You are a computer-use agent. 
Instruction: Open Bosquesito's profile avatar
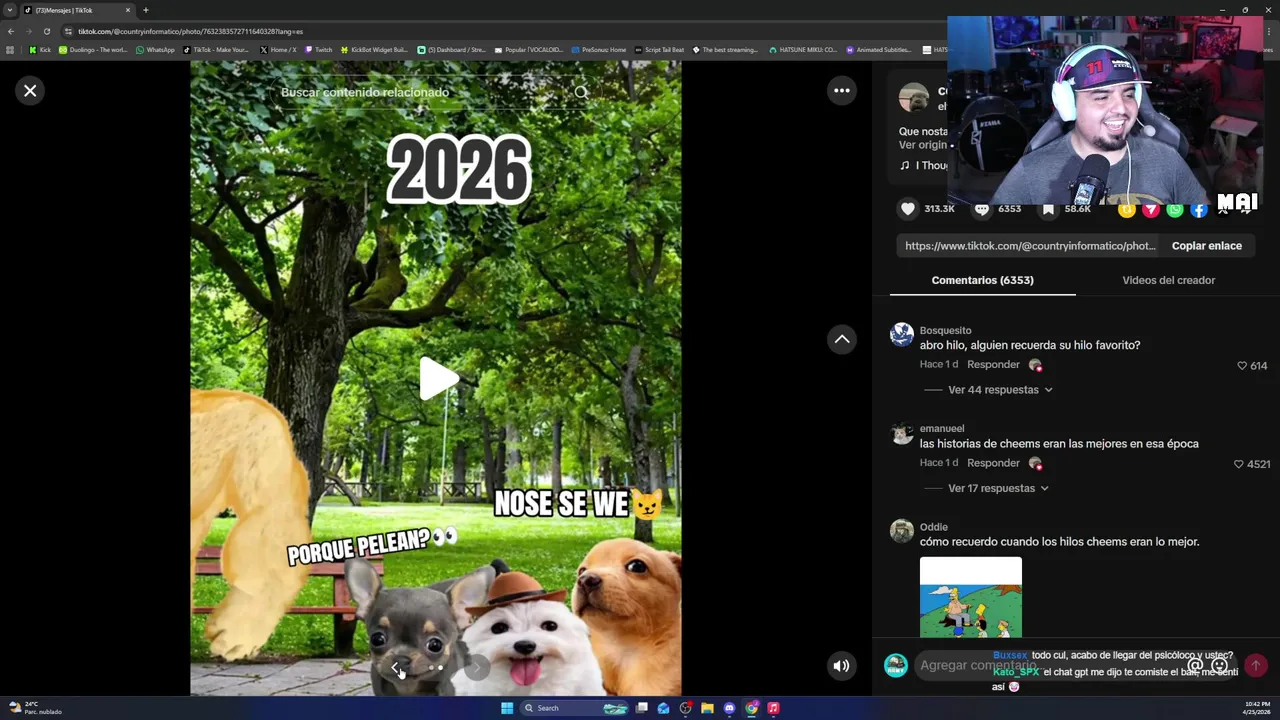pyautogui.click(x=902, y=335)
